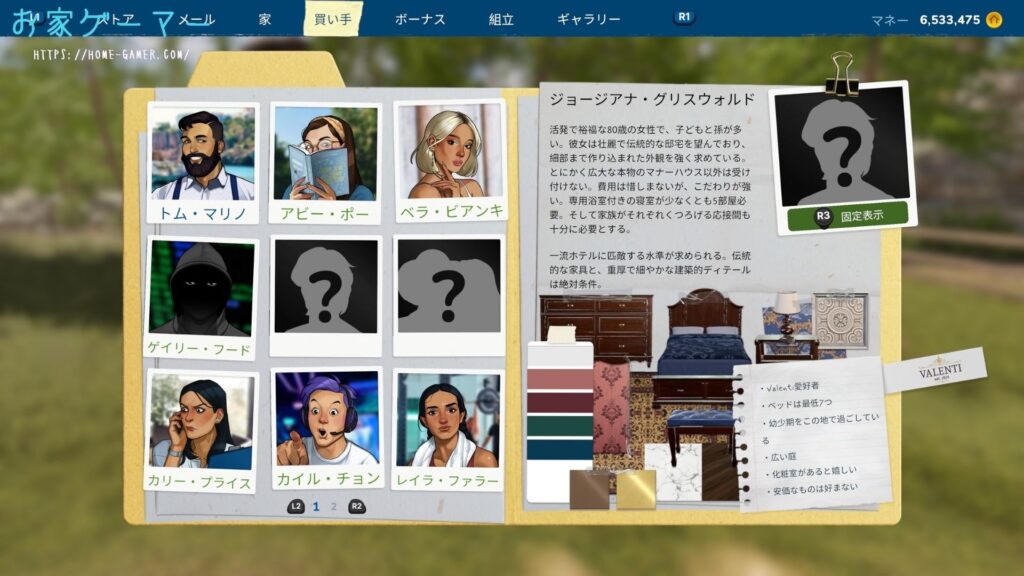Open the ギャラリー tab

click(x=588, y=20)
